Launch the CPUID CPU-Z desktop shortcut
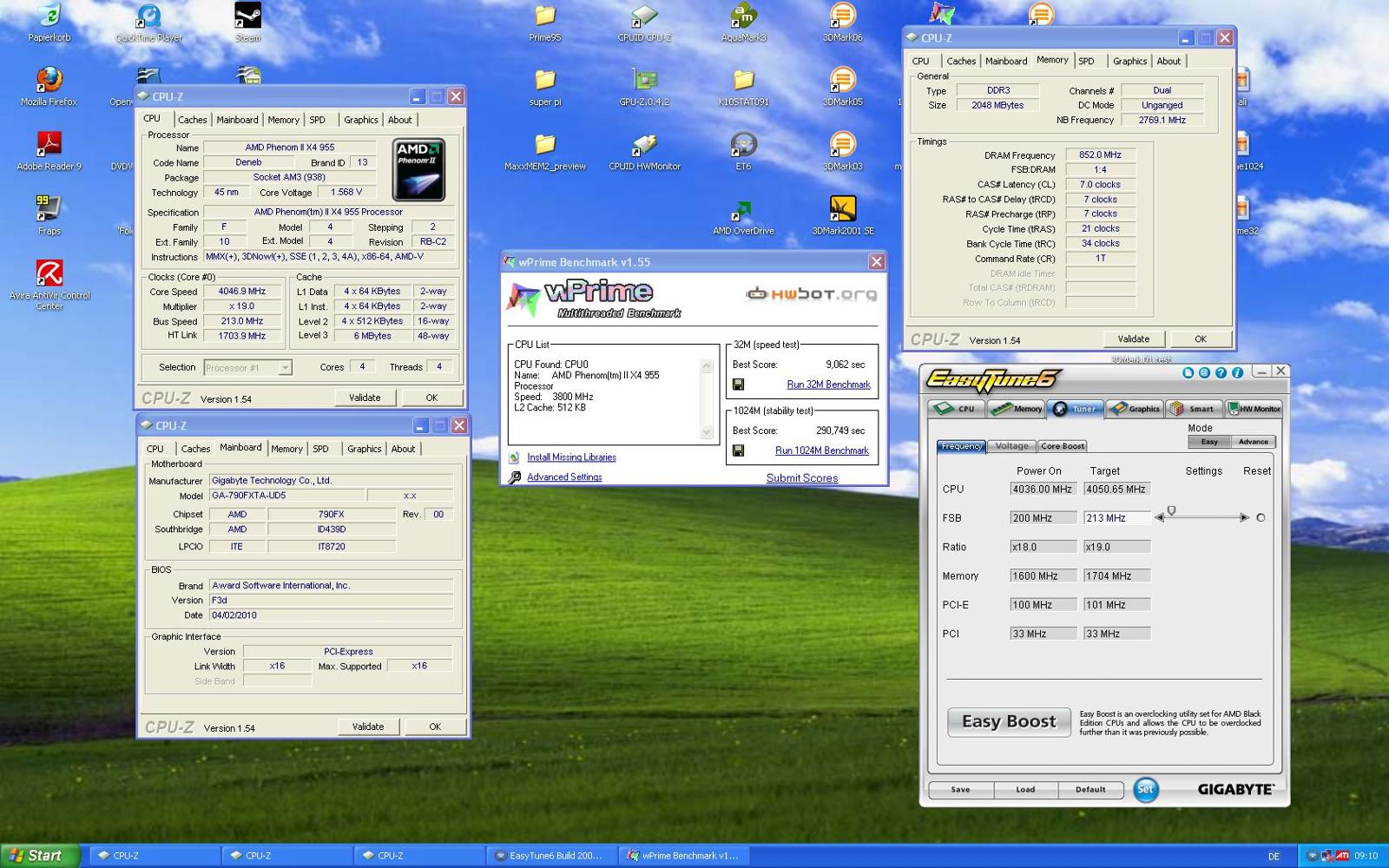The image size is (1389, 868). (644, 23)
